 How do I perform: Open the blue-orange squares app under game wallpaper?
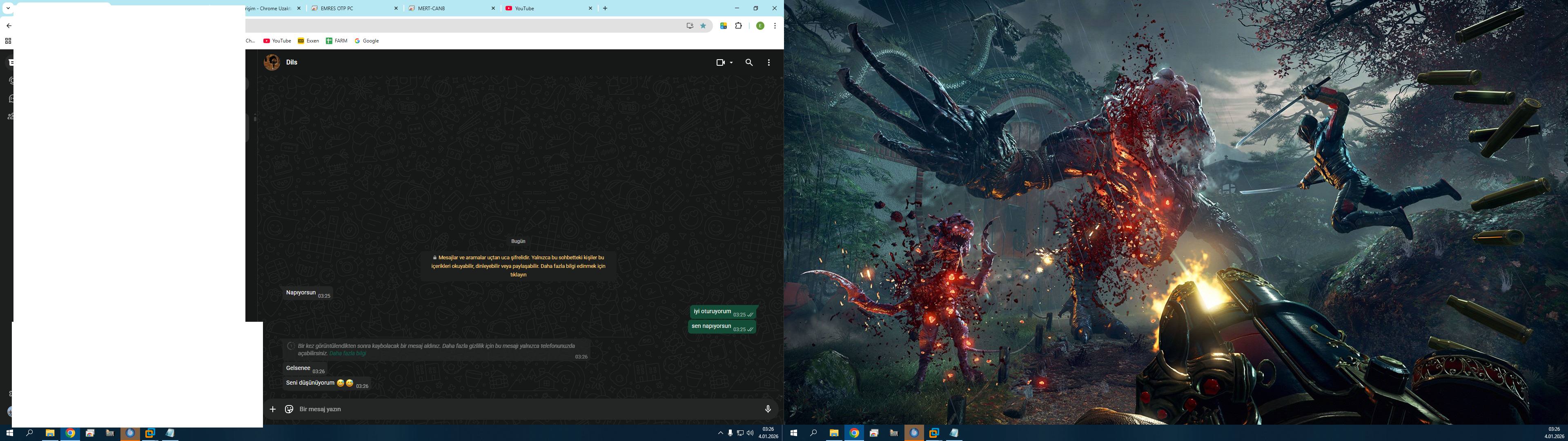(934, 433)
